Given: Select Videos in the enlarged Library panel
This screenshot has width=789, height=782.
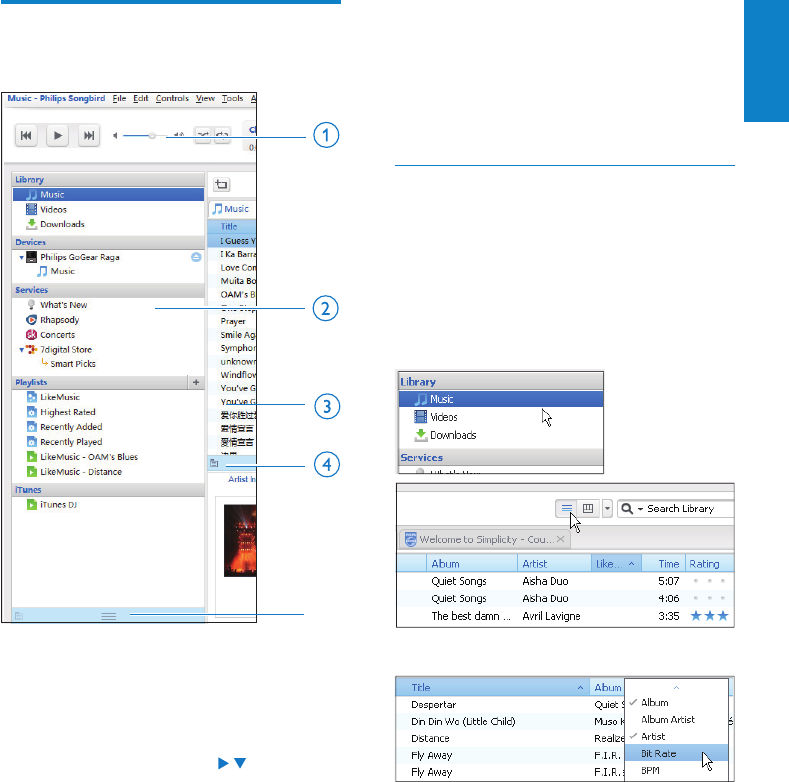Looking at the screenshot, I should coord(501,417).
